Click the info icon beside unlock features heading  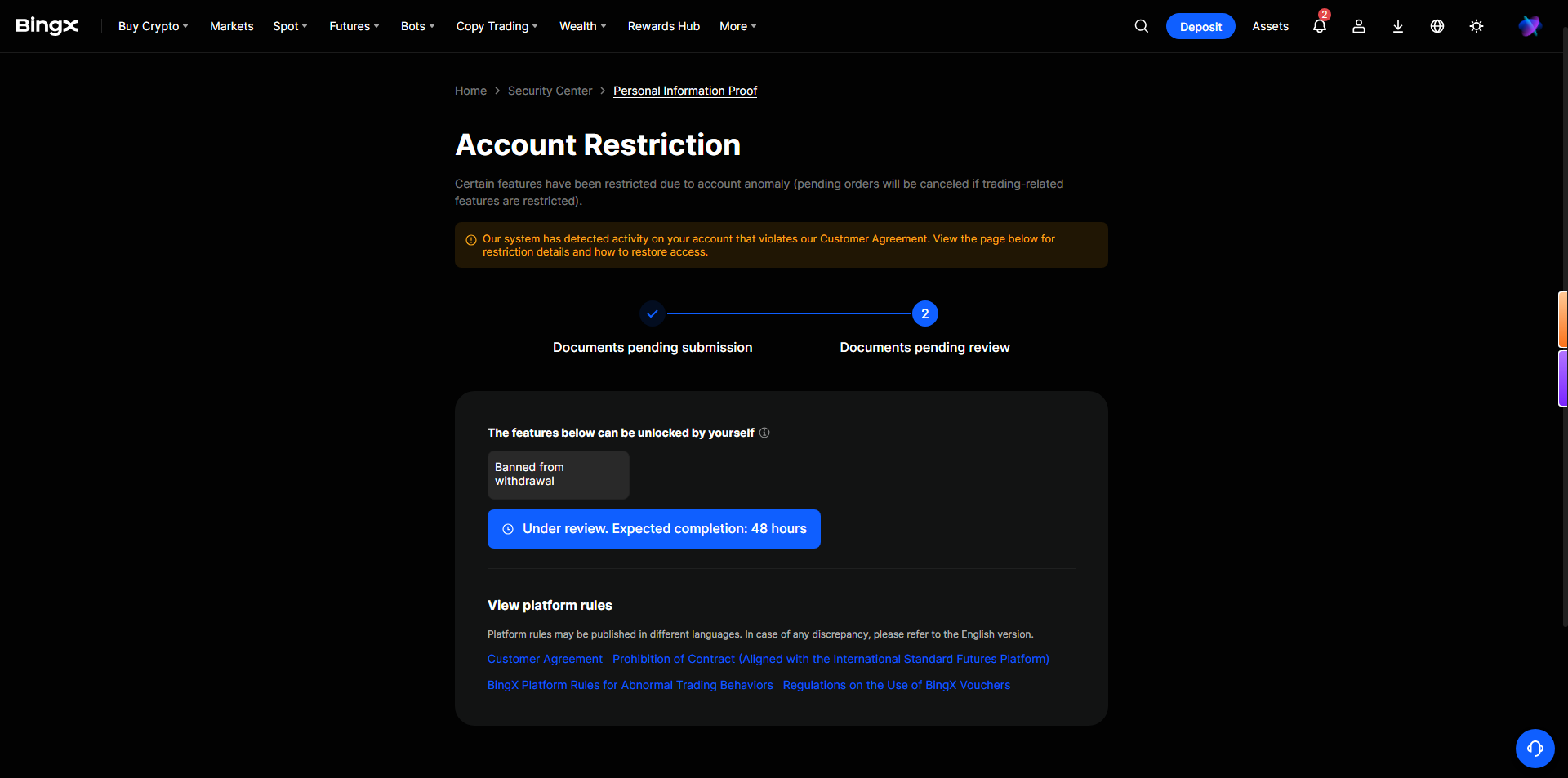764,433
